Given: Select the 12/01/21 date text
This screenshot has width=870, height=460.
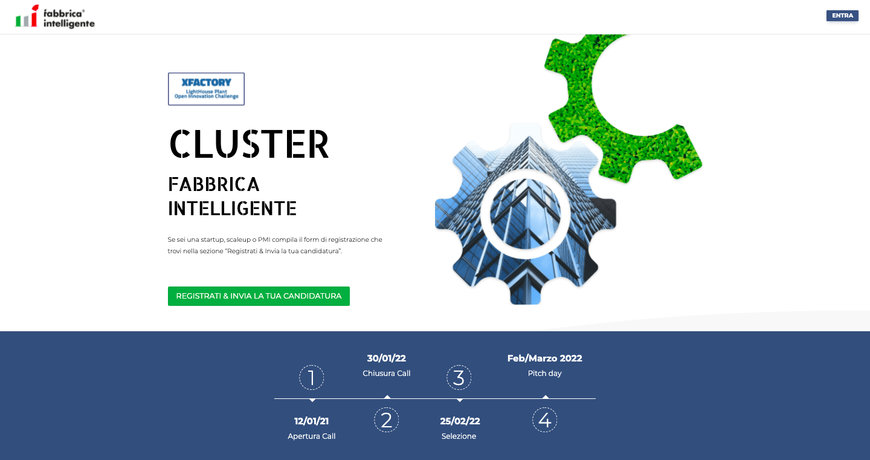Looking at the screenshot, I should coord(311,421).
